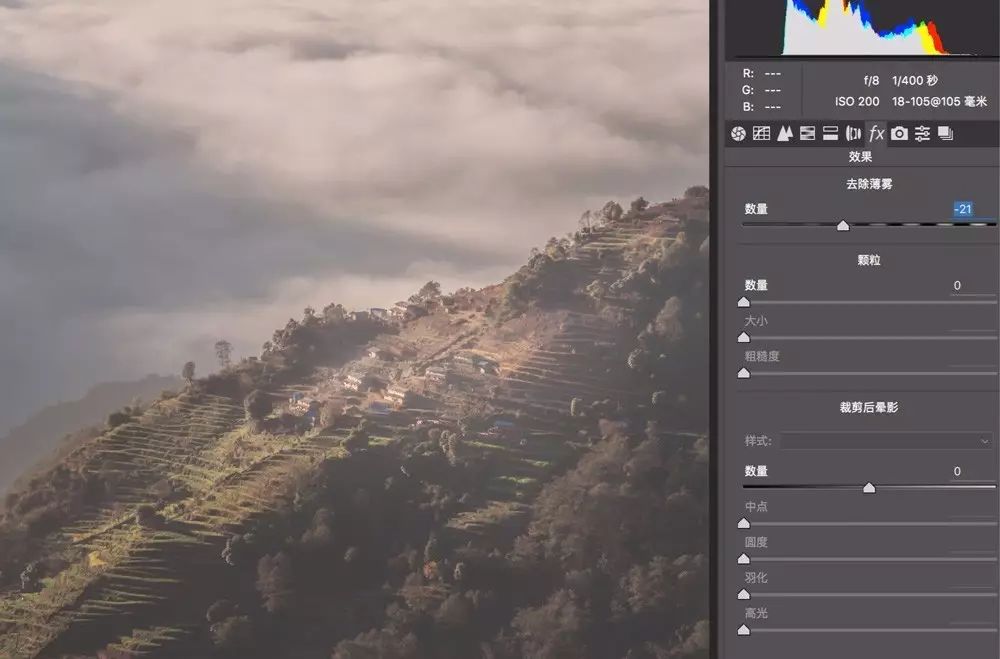This screenshot has width=1000, height=659.
Task: Open the Basic panel aperture icon
Action: 739,133
